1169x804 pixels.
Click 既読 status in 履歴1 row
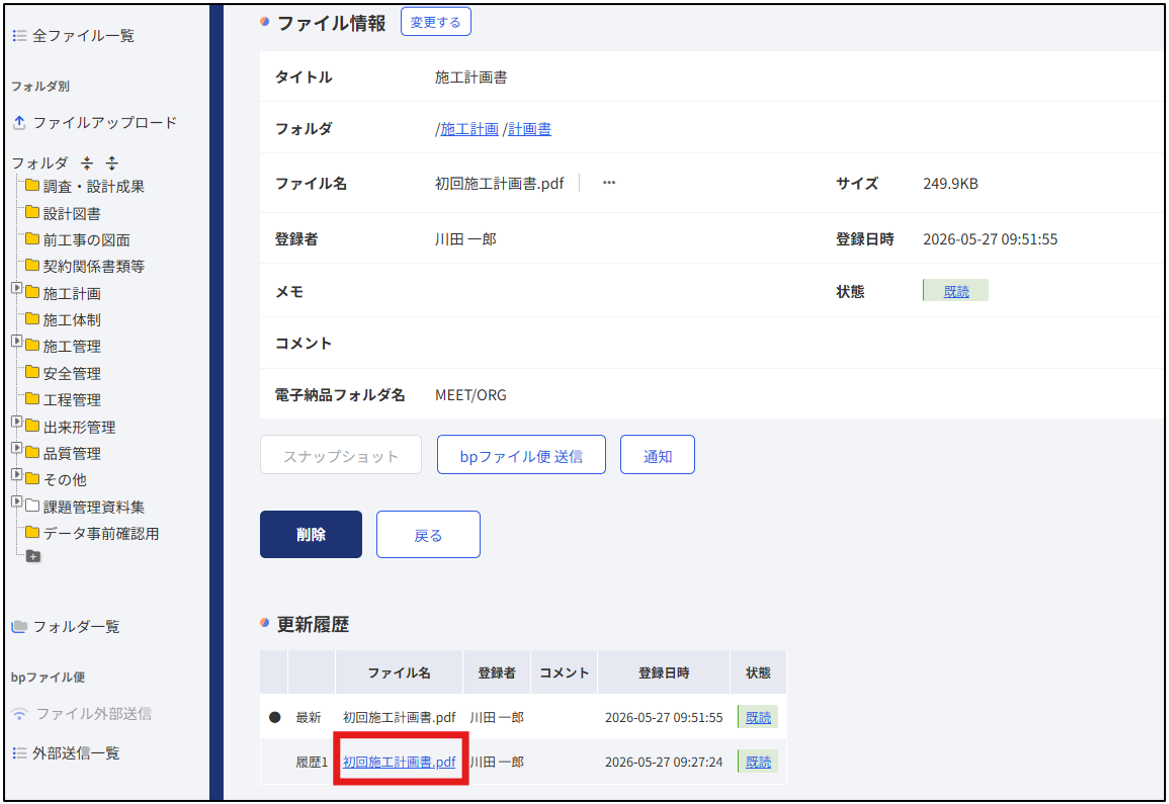(x=758, y=762)
